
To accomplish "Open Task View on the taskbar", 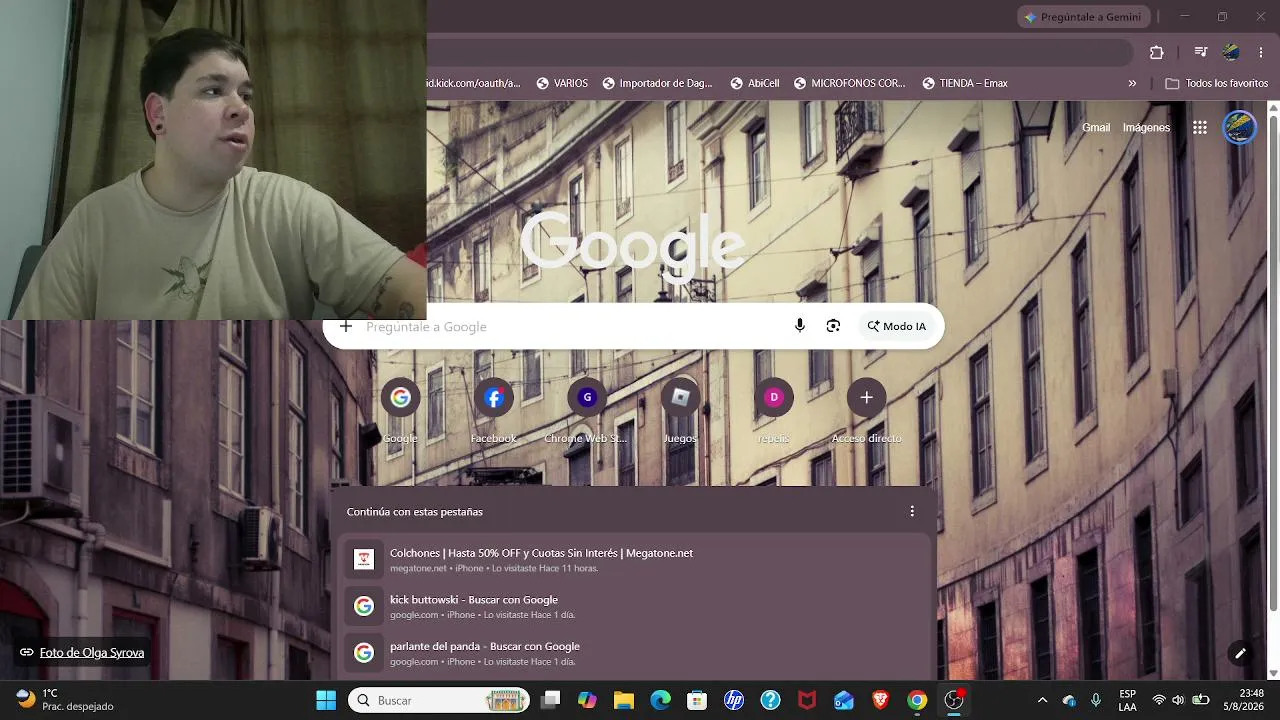I will (x=550, y=700).
